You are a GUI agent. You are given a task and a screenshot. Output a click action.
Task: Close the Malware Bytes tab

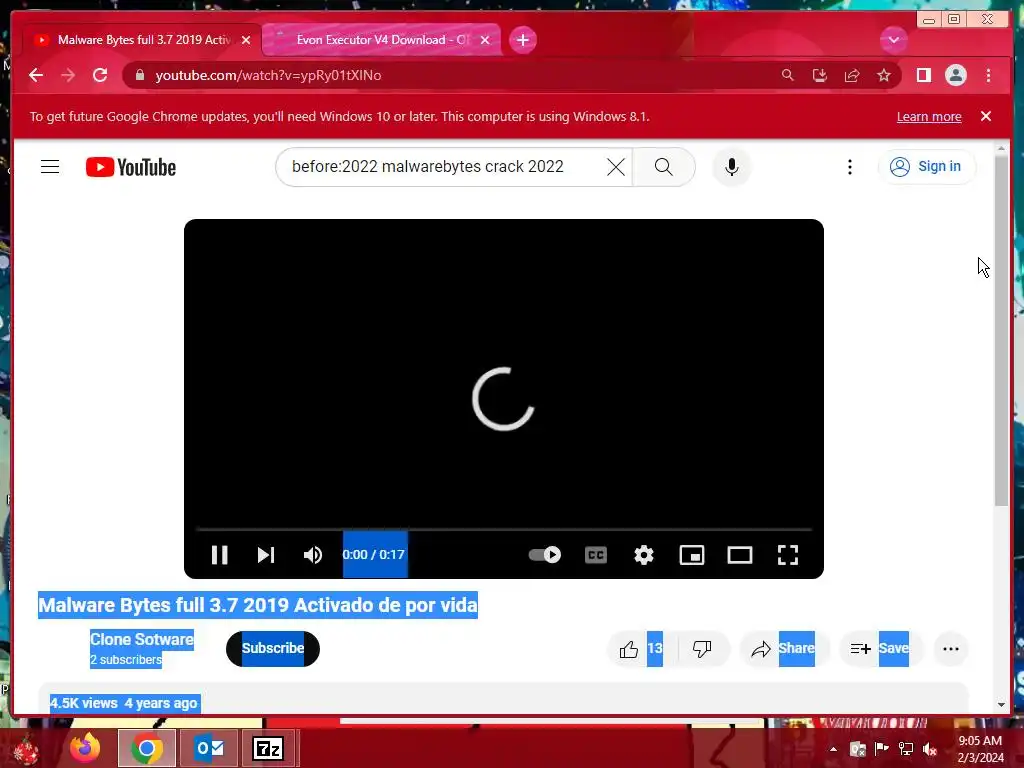tap(246, 40)
